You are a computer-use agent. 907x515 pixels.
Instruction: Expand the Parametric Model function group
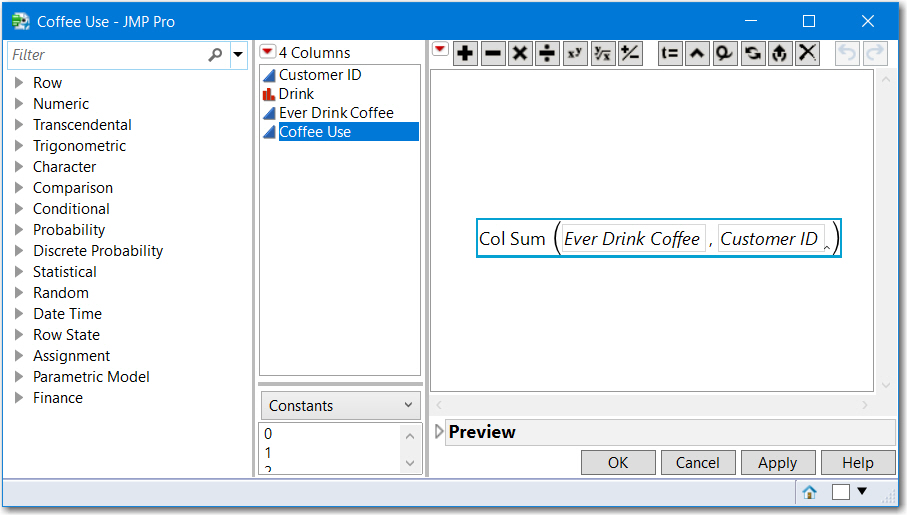click(x=19, y=377)
